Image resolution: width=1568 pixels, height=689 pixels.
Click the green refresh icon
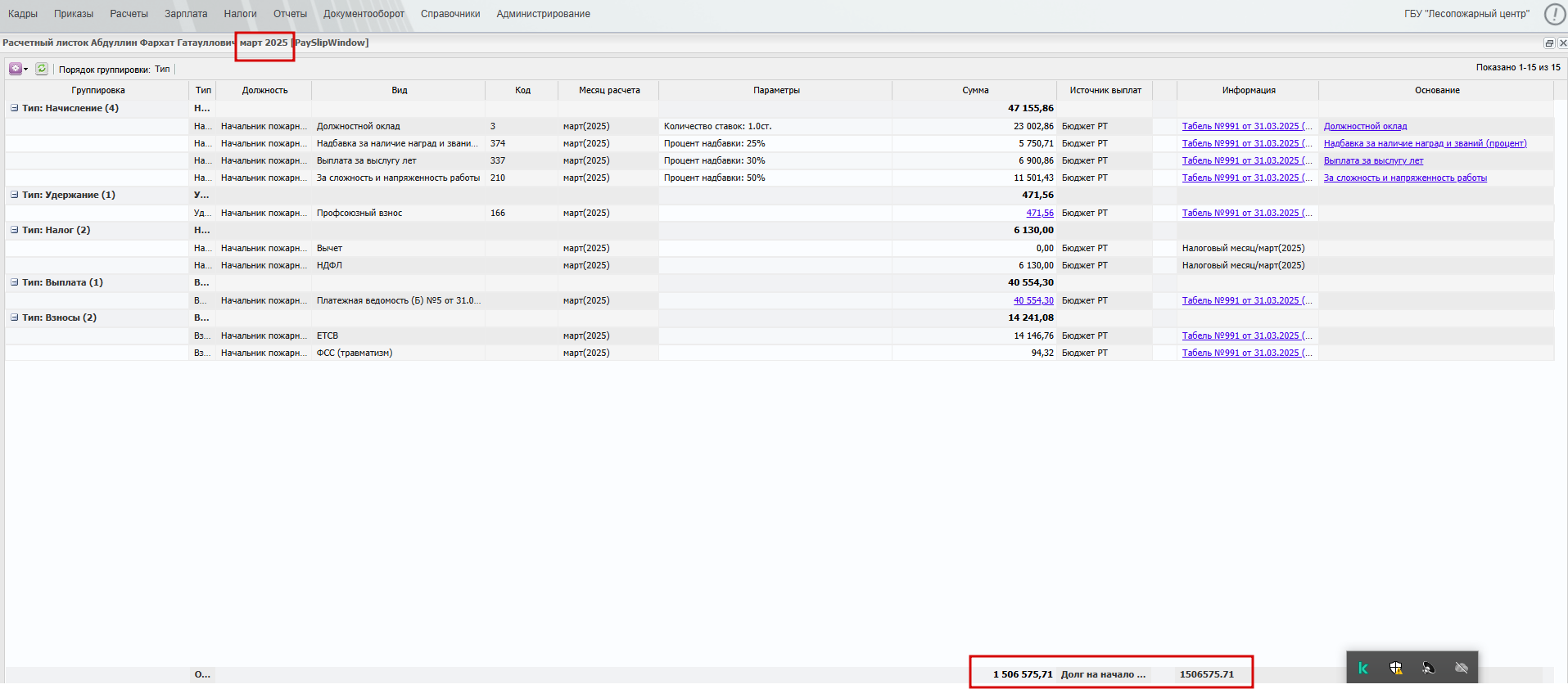click(42, 69)
